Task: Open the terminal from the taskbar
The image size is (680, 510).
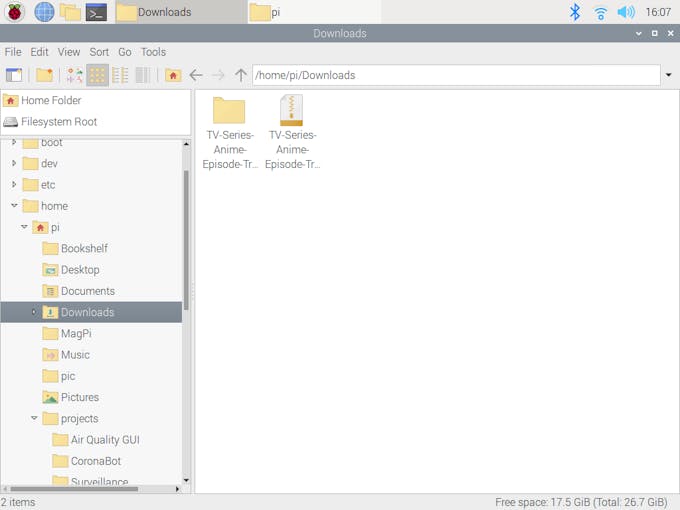Action: click(96, 13)
